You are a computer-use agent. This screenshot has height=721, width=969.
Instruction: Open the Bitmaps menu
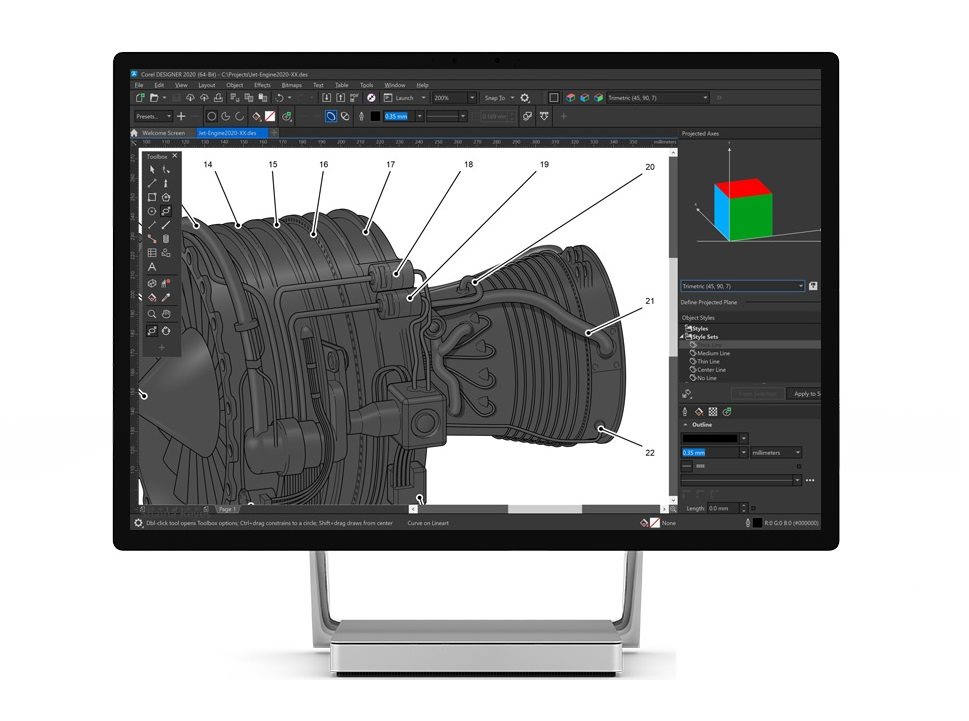(x=292, y=85)
